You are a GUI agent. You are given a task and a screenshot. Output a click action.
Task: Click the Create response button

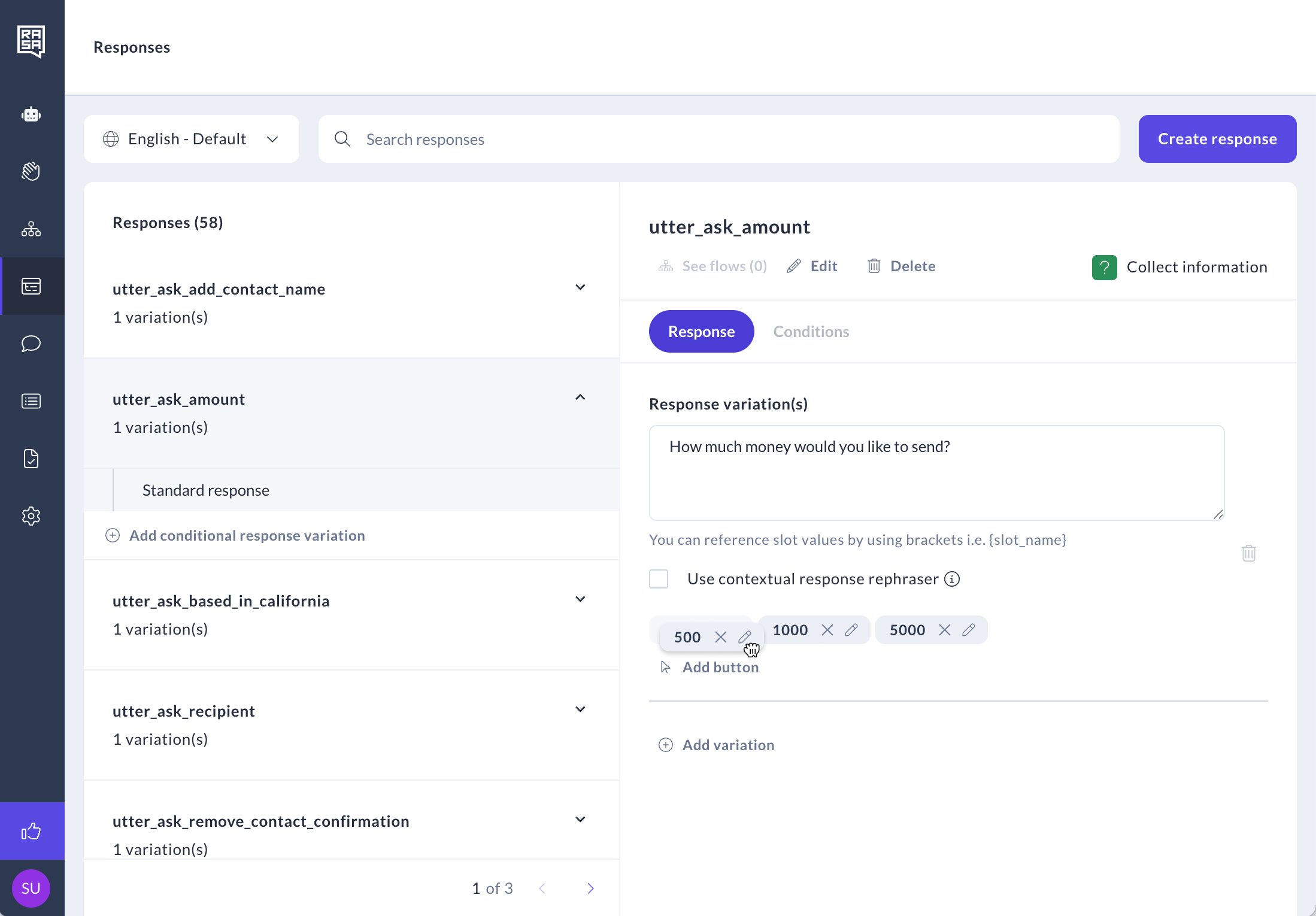pyautogui.click(x=1217, y=139)
